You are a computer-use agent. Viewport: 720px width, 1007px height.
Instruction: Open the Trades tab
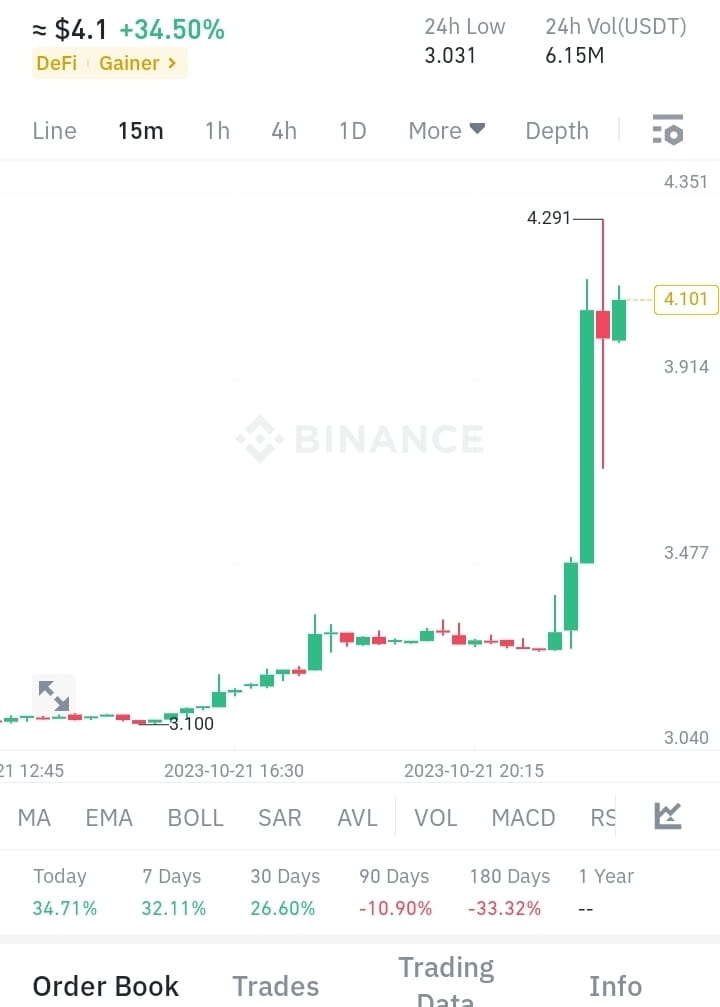pyautogui.click(x=275, y=985)
